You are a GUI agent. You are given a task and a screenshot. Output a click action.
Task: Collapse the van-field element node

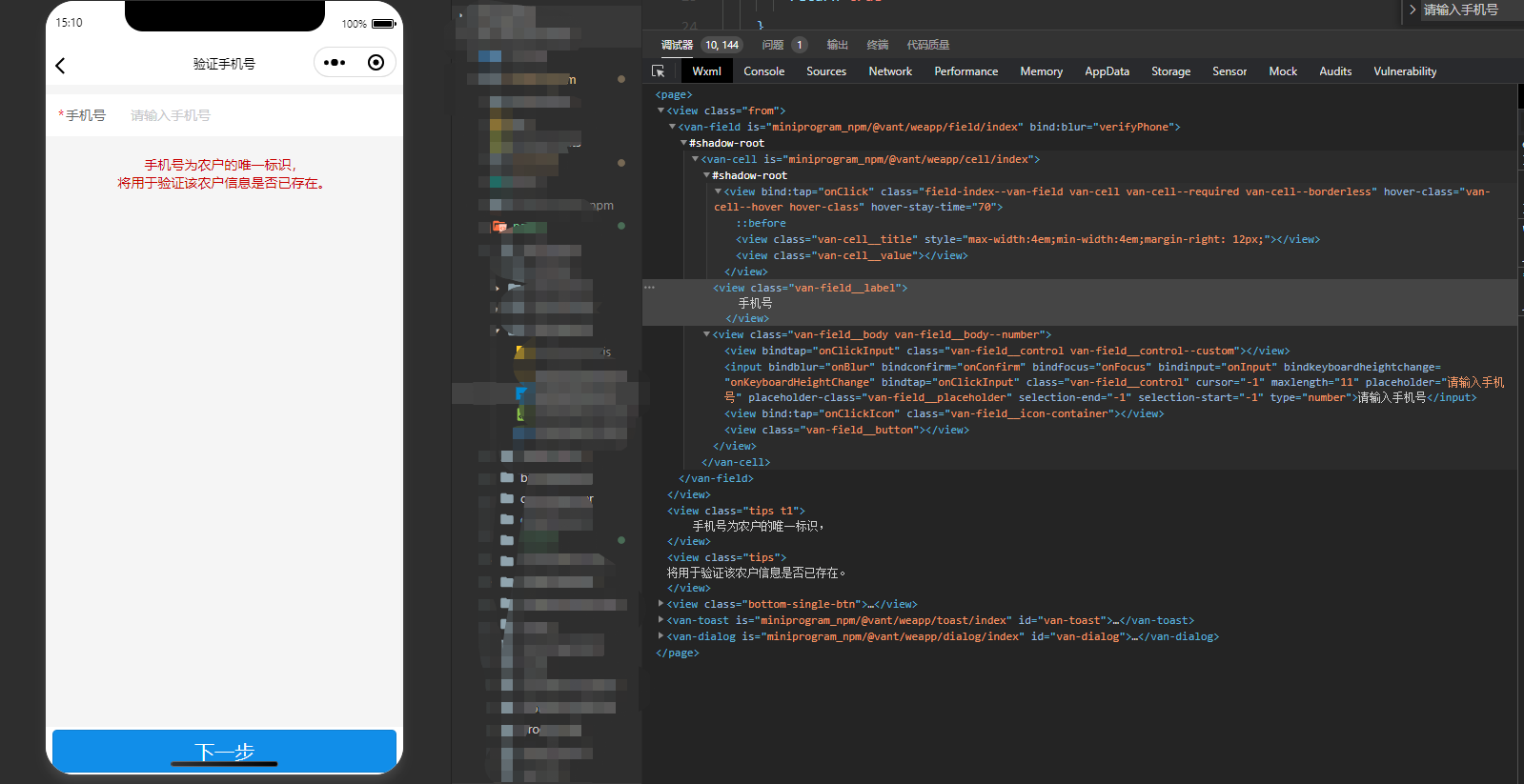(x=672, y=127)
